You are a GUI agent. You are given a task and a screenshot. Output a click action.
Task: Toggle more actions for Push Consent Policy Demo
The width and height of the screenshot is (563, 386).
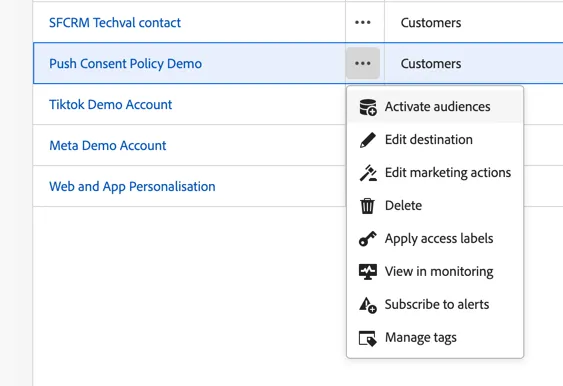[x=363, y=63]
